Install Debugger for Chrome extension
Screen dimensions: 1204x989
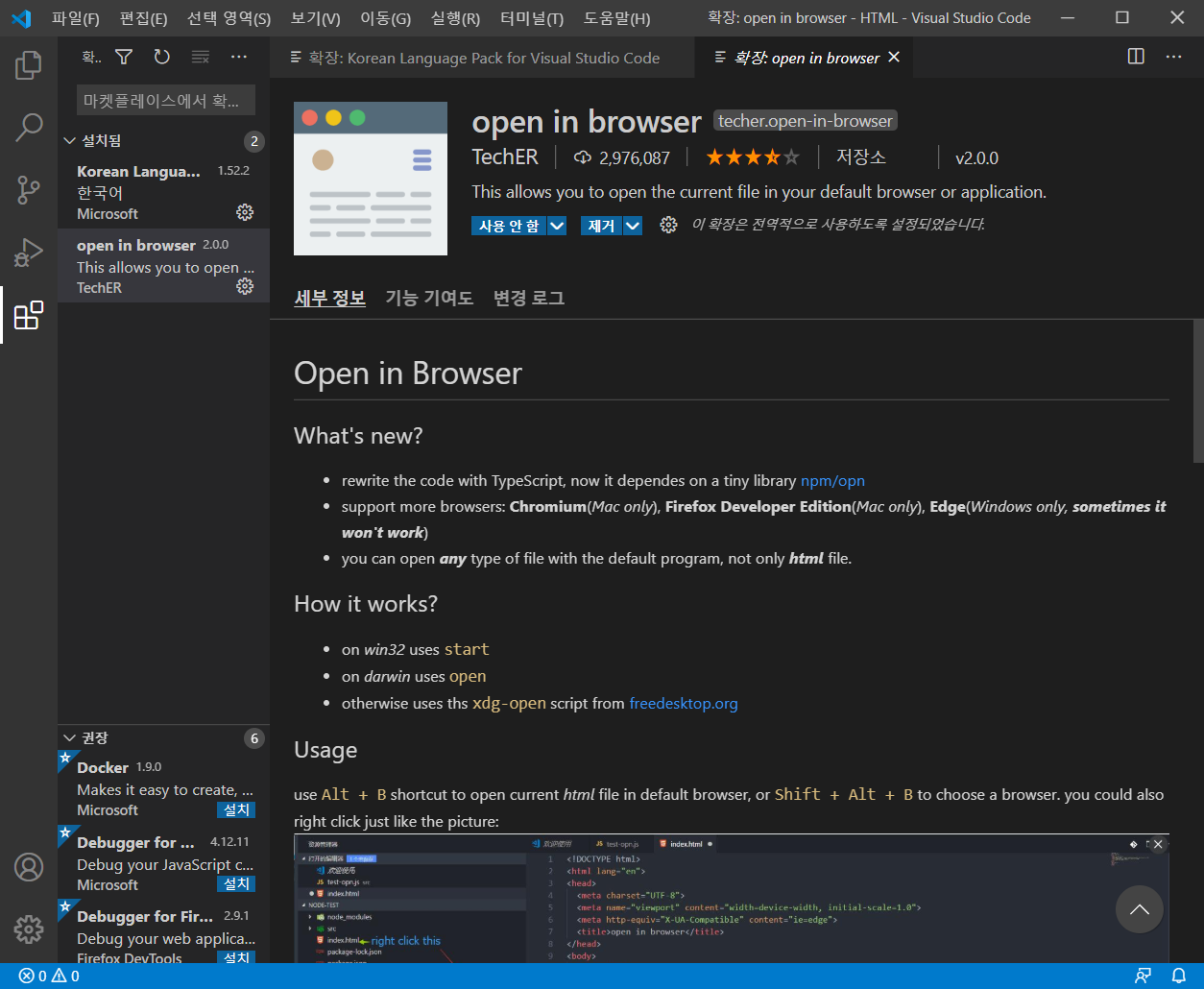(x=236, y=884)
